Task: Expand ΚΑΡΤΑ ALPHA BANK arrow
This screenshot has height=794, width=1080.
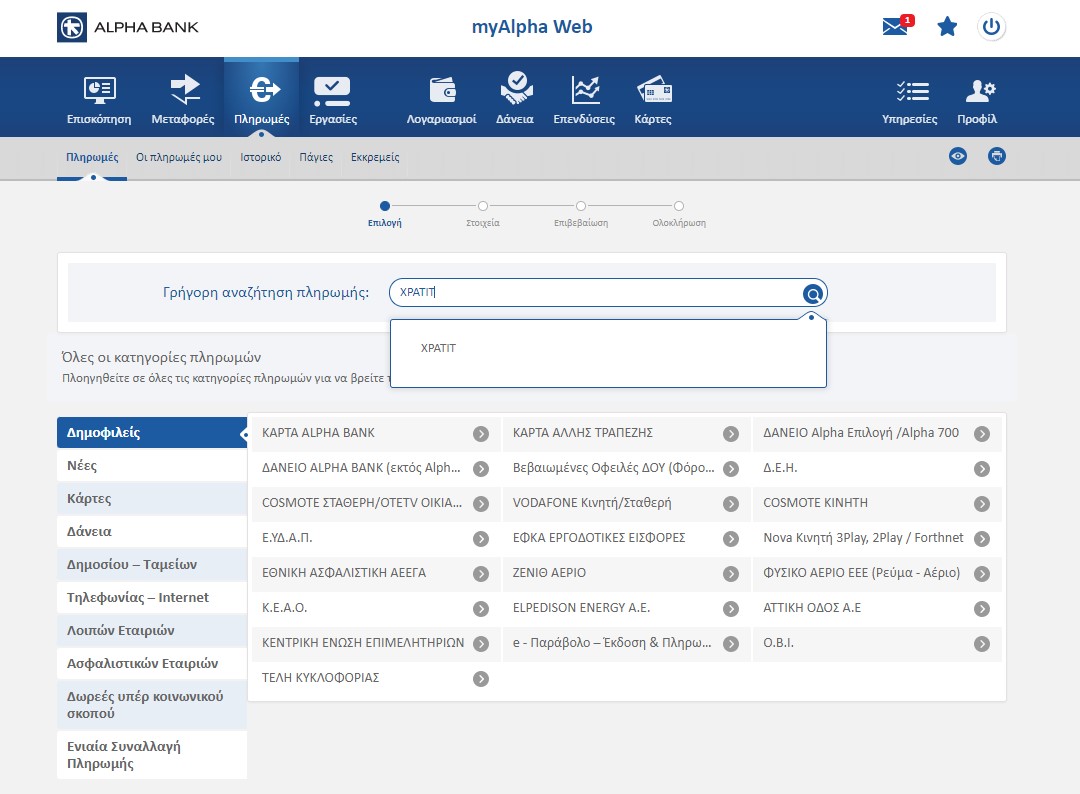Action: pyautogui.click(x=481, y=434)
